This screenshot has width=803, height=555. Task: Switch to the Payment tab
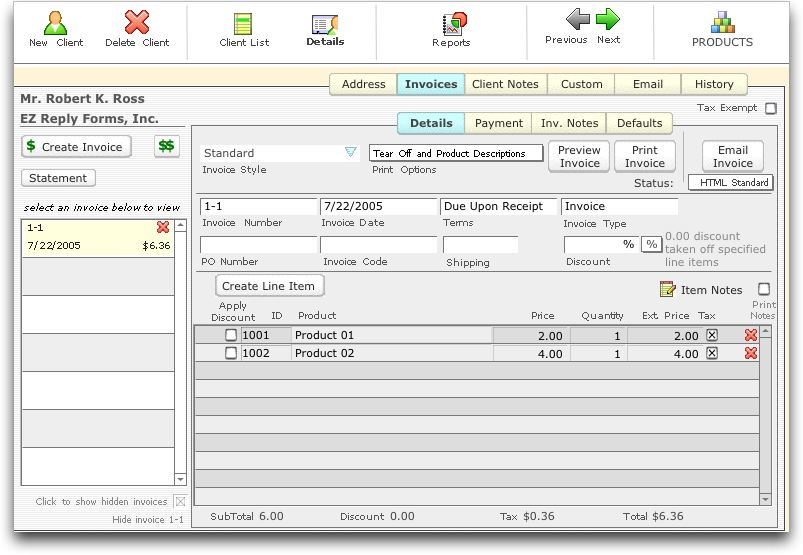(499, 123)
